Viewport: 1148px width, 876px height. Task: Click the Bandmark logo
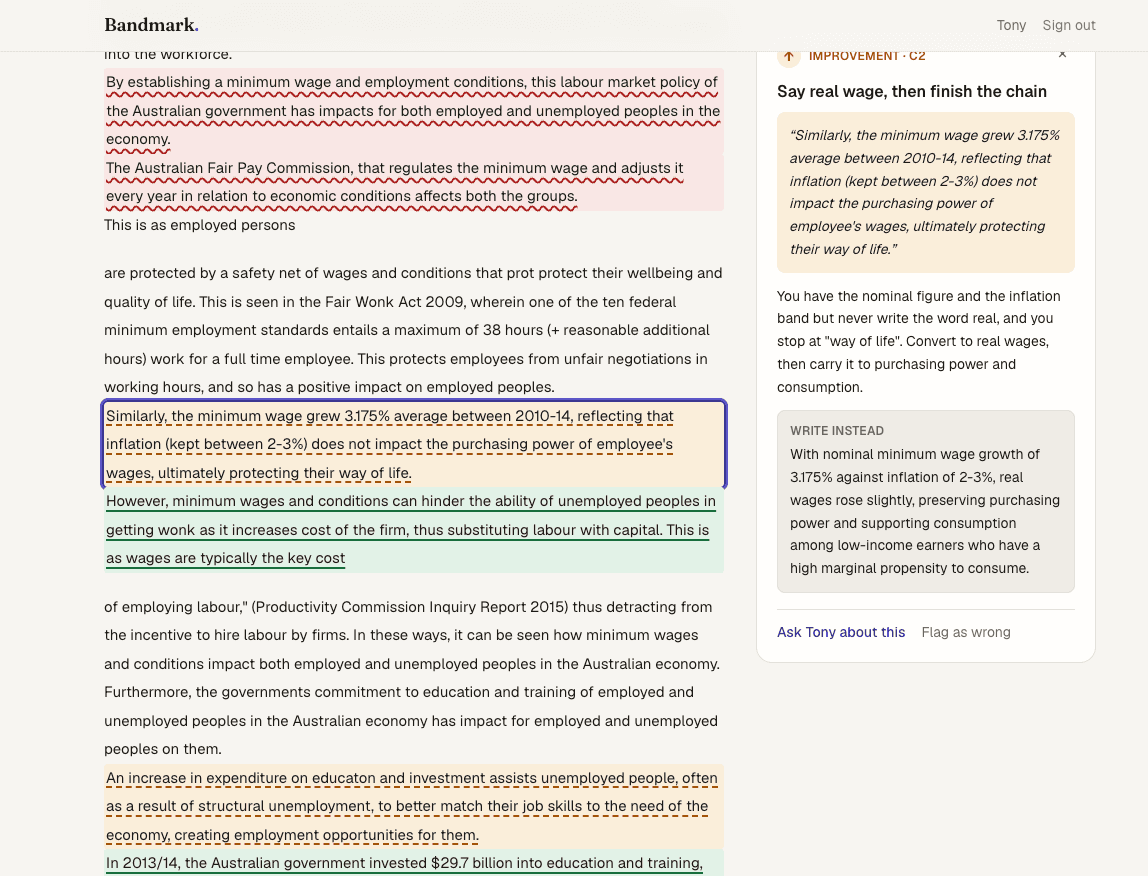point(151,25)
